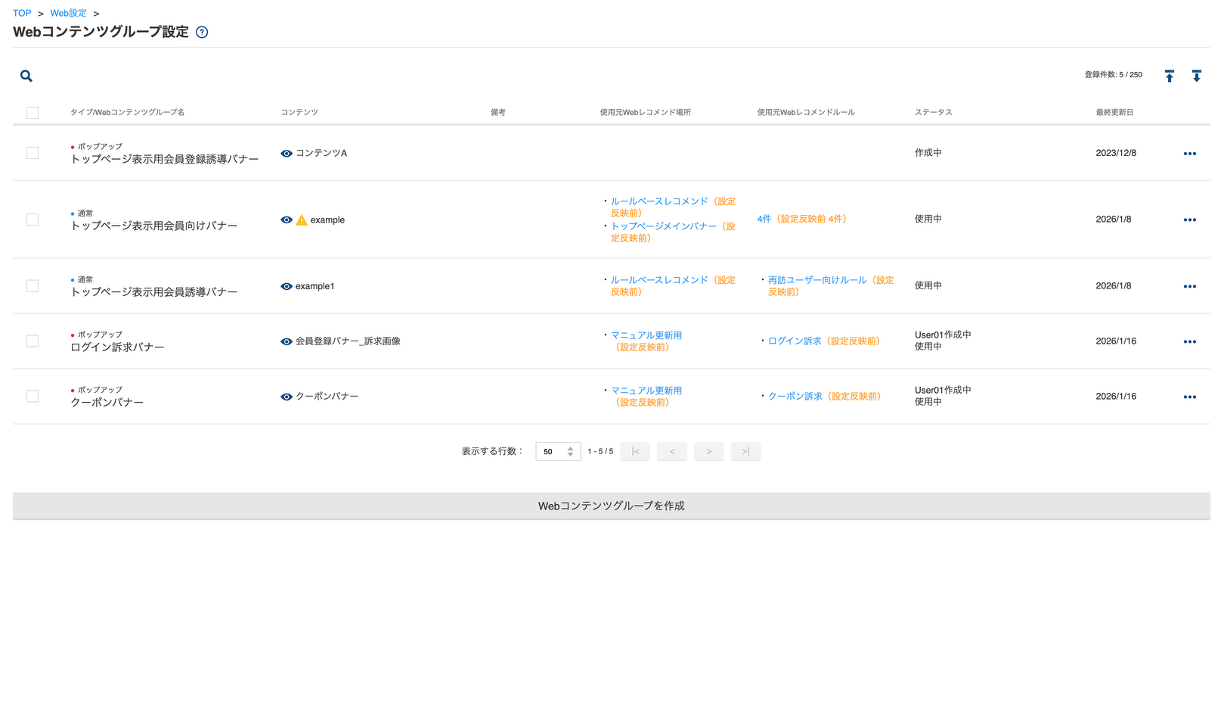Open ルールベースレコメンド link in 会員向けバナー row
Image resolution: width=1224 pixels, height=704 pixels.
(659, 201)
